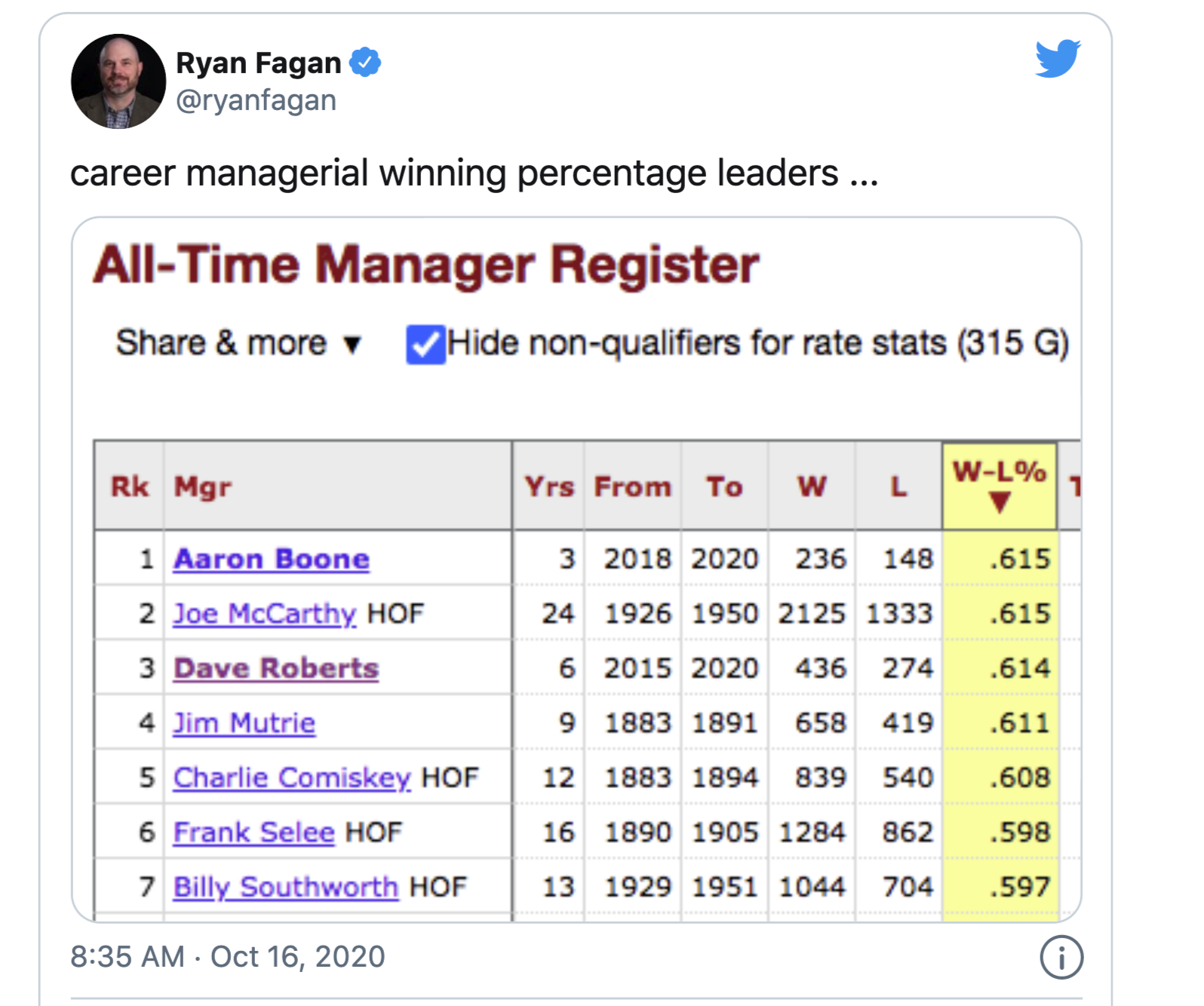Open Aaron Boone's manager page
The image size is (1204, 1006).
click(272, 559)
